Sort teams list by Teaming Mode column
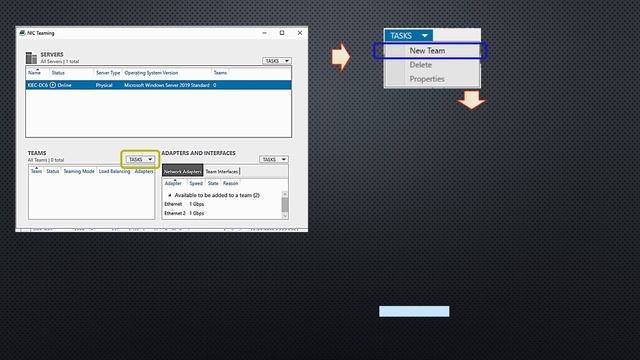This screenshot has height=360, width=640. [x=79, y=171]
